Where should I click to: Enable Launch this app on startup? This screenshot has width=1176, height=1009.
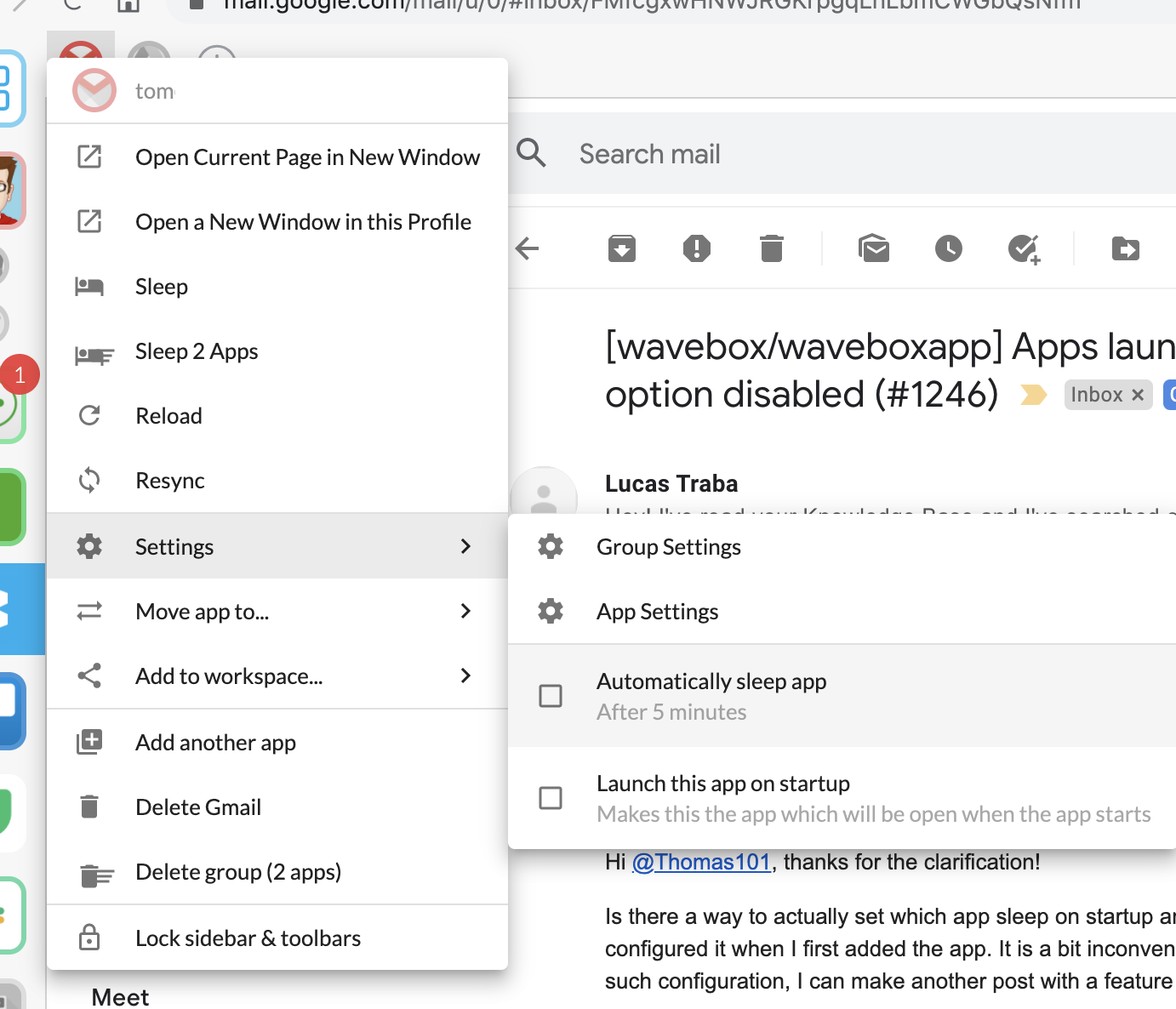pyautogui.click(x=551, y=797)
